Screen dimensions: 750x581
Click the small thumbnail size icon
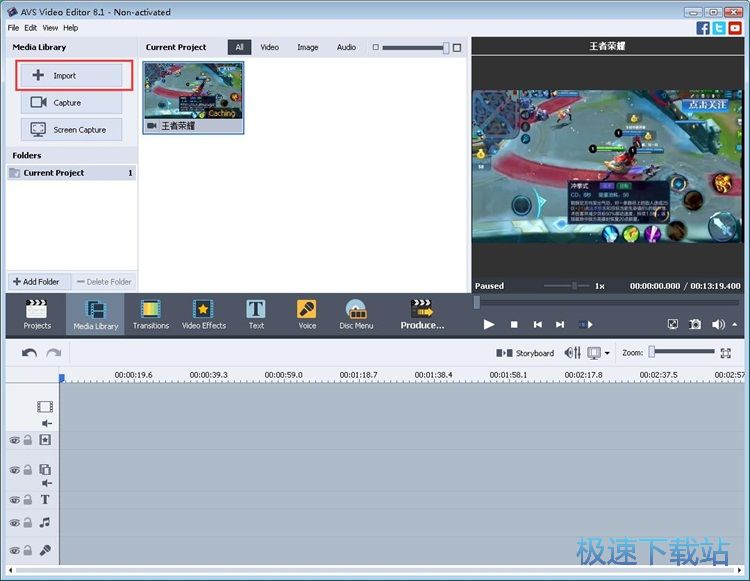point(375,47)
